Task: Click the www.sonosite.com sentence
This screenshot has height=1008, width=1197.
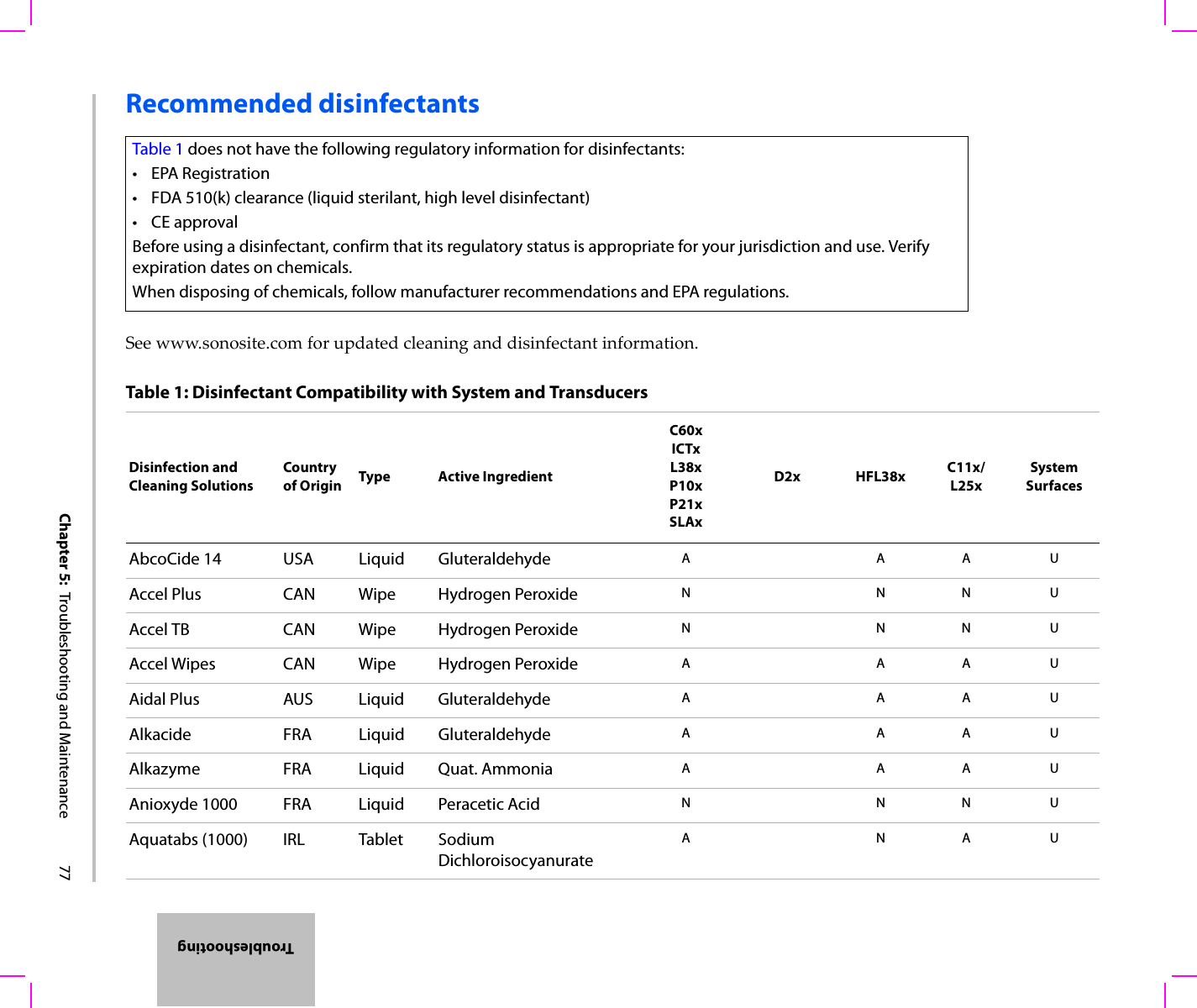Action: pos(412,343)
